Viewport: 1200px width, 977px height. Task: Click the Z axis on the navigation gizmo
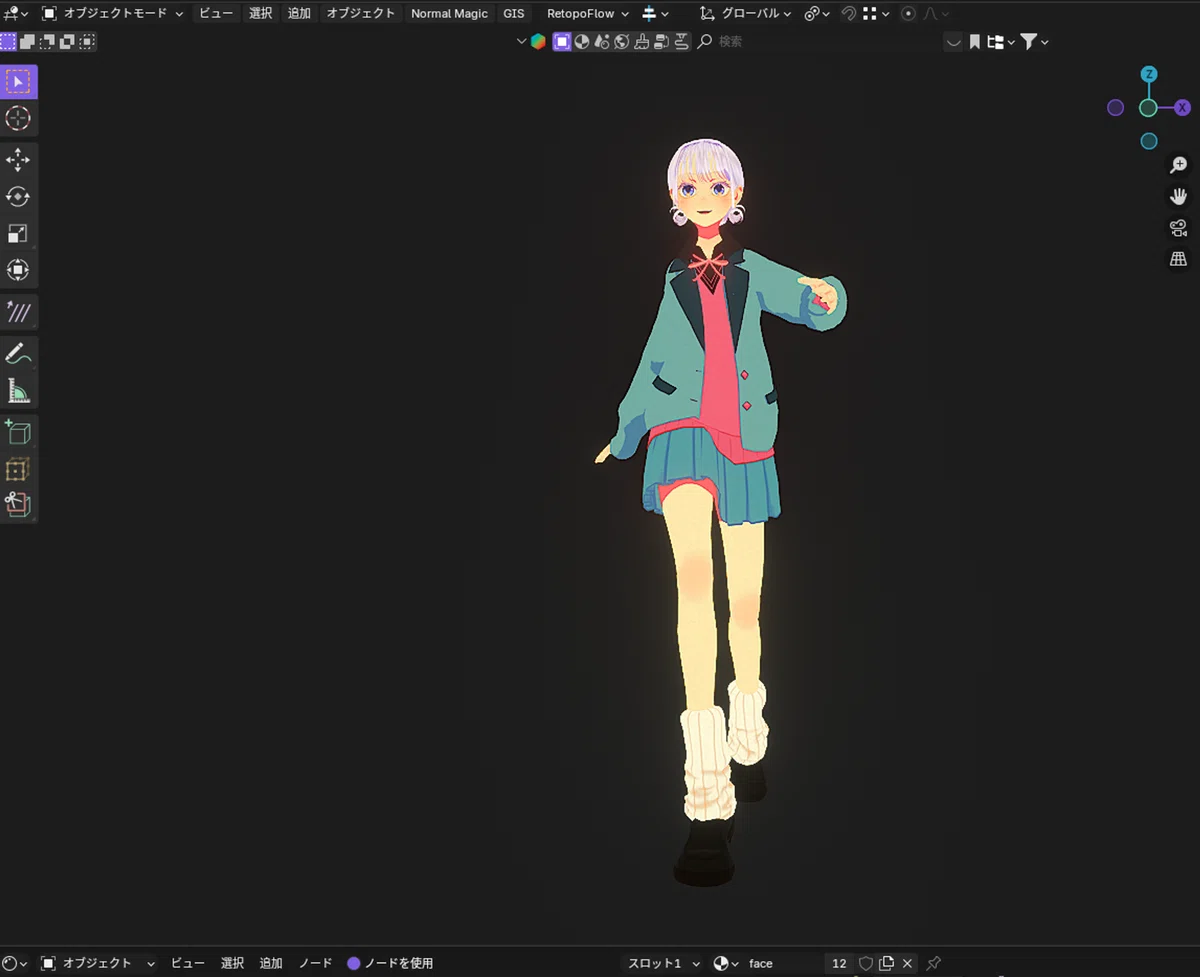click(1149, 74)
